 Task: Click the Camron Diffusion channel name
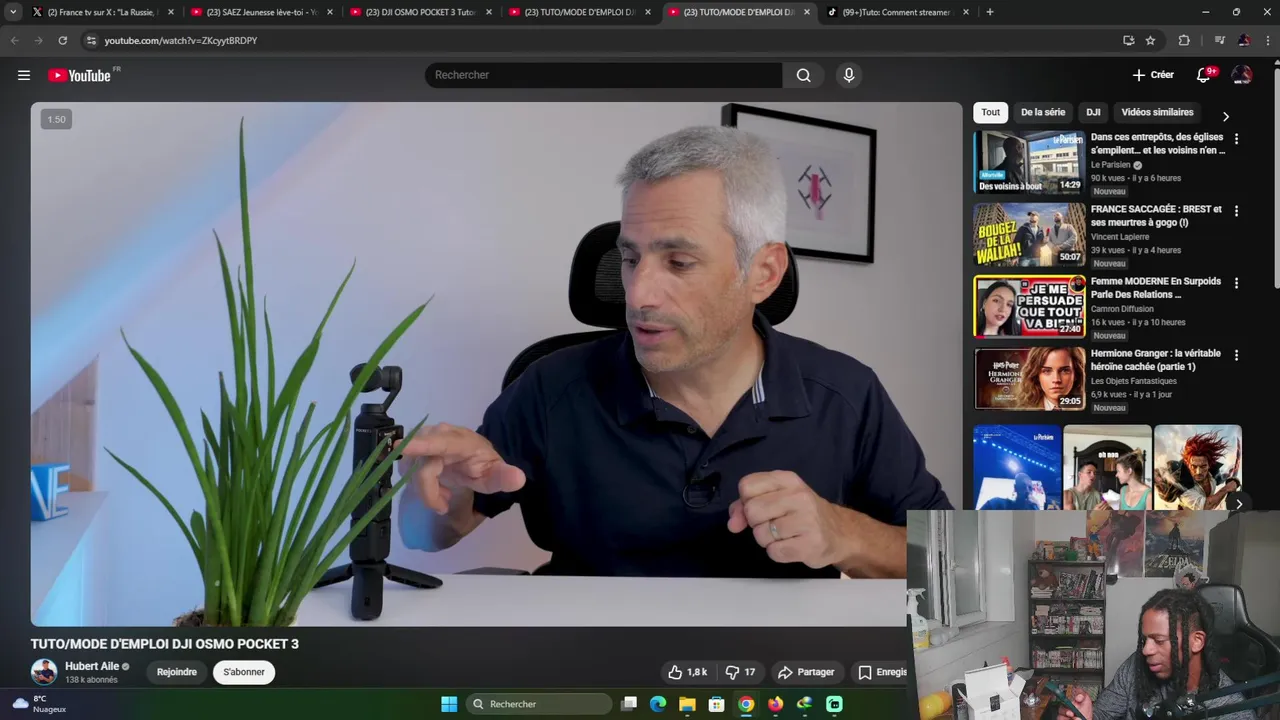(x=1122, y=309)
